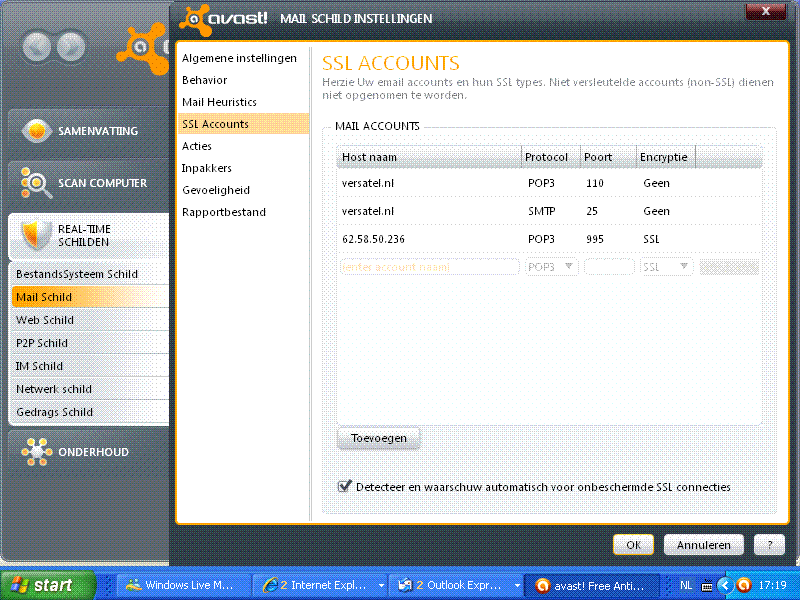Click the blue arrow tray expander icon
This screenshot has height=600, width=800.
point(725,585)
